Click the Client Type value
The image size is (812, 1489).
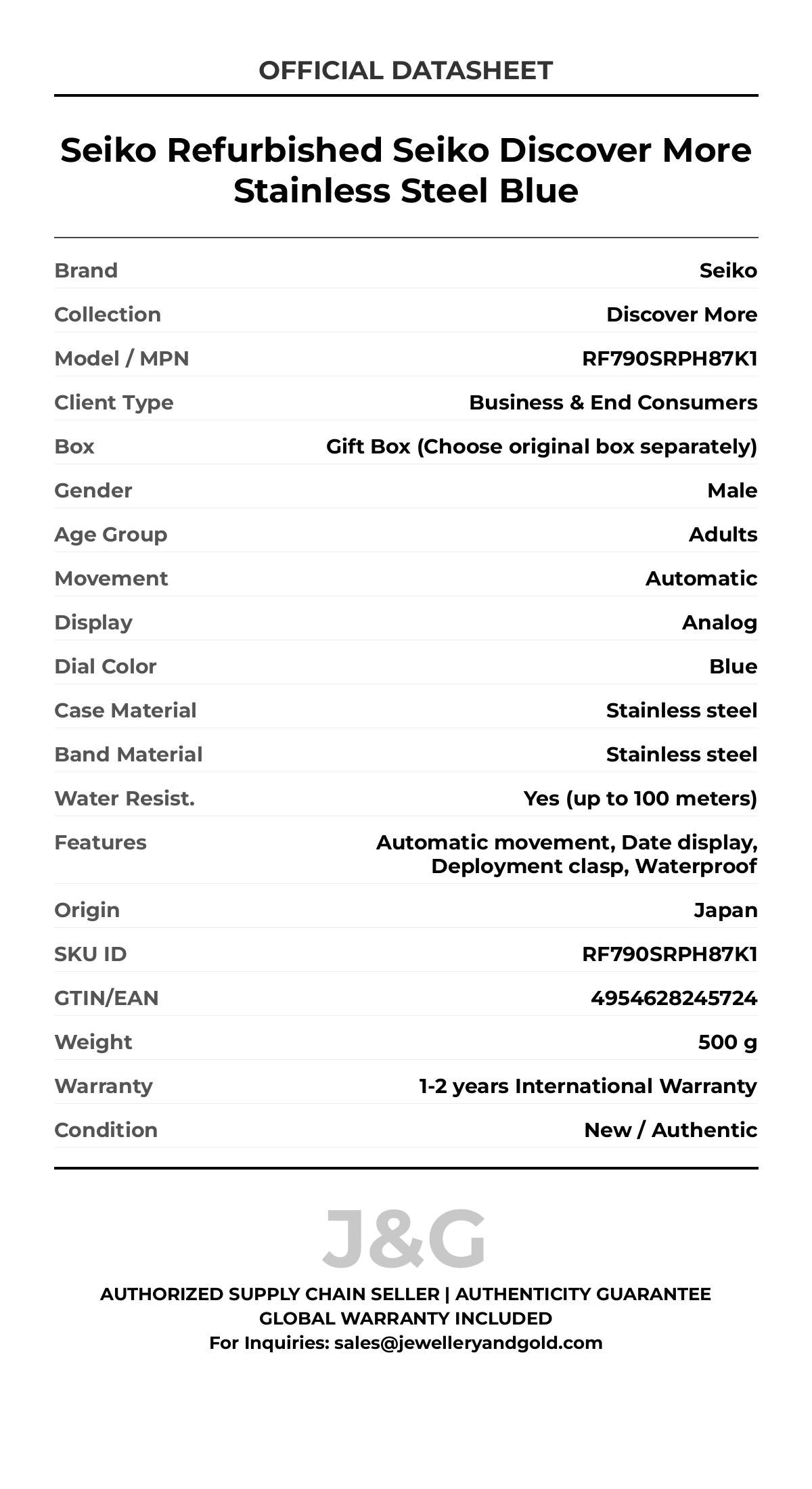[x=613, y=403]
